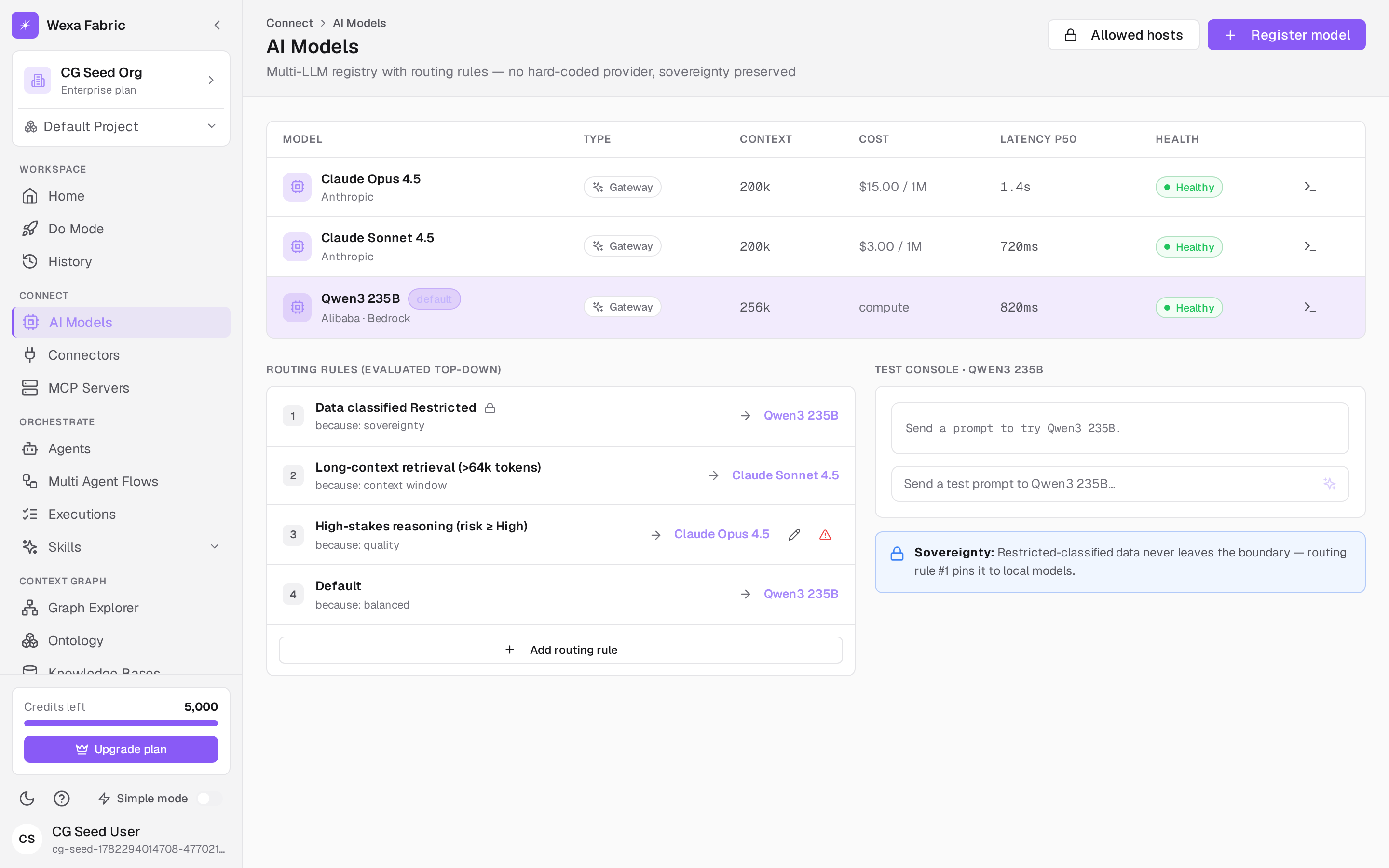
Task: Click the $15.00 / 1M cost cell
Action: pos(893,187)
